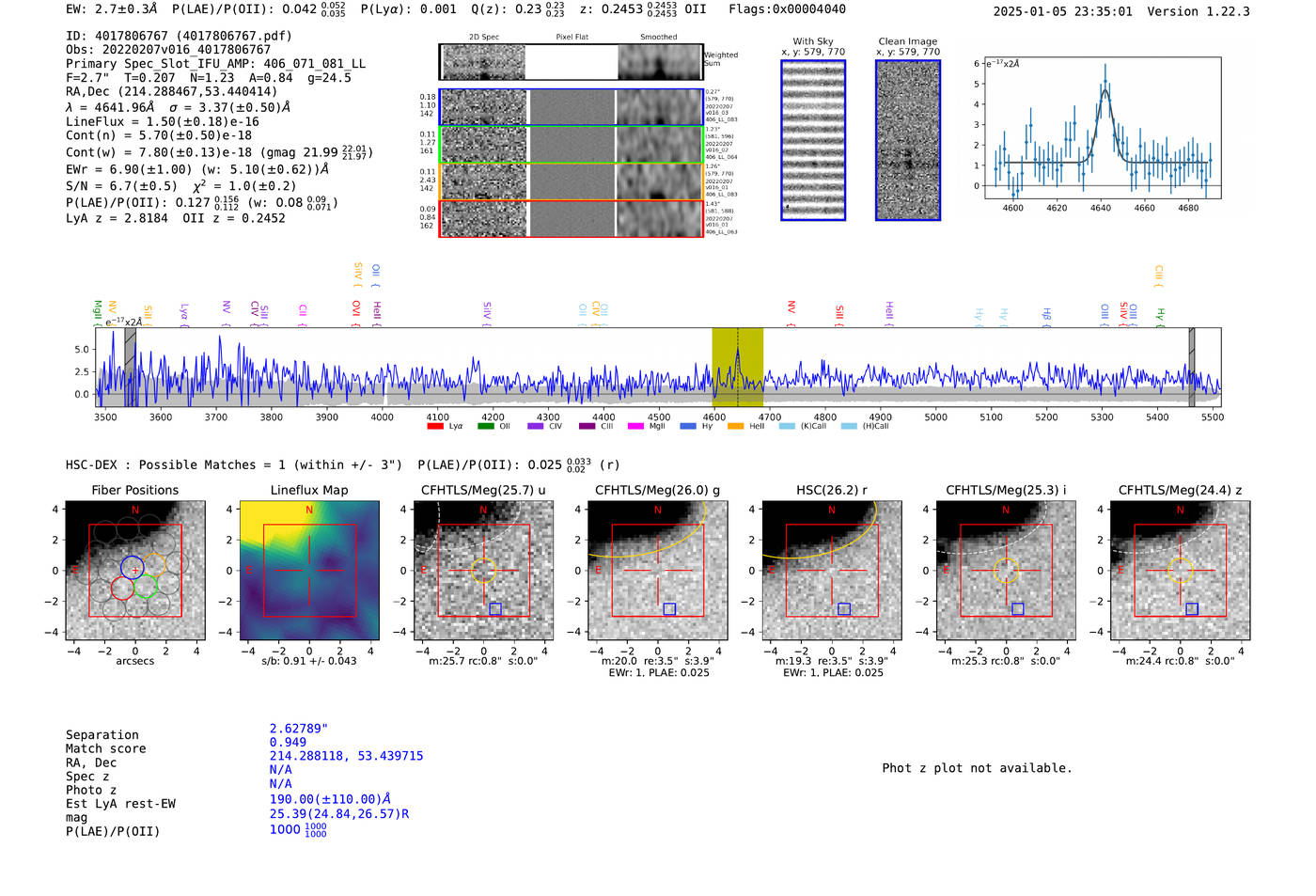Click the Phot z plot not available message
The height and width of the screenshot is (896, 1316).
point(977,768)
